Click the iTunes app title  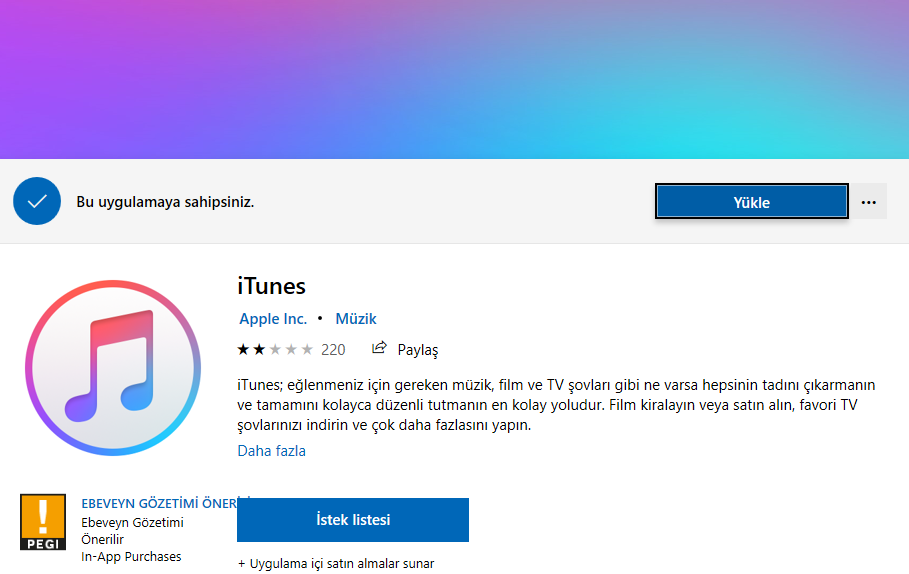coord(271,286)
